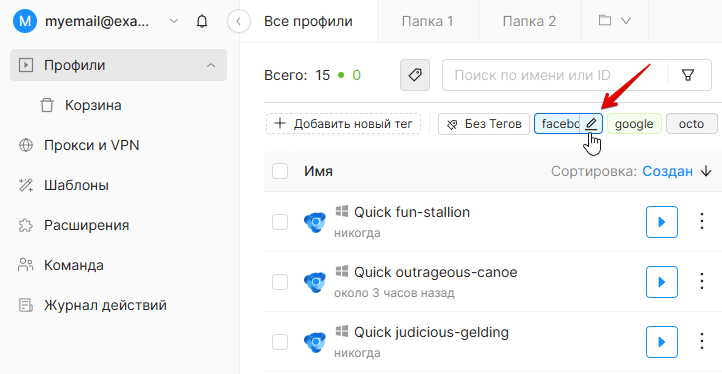Switch to Папка 1 tab
722x374 pixels.
click(x=427, y=21)
